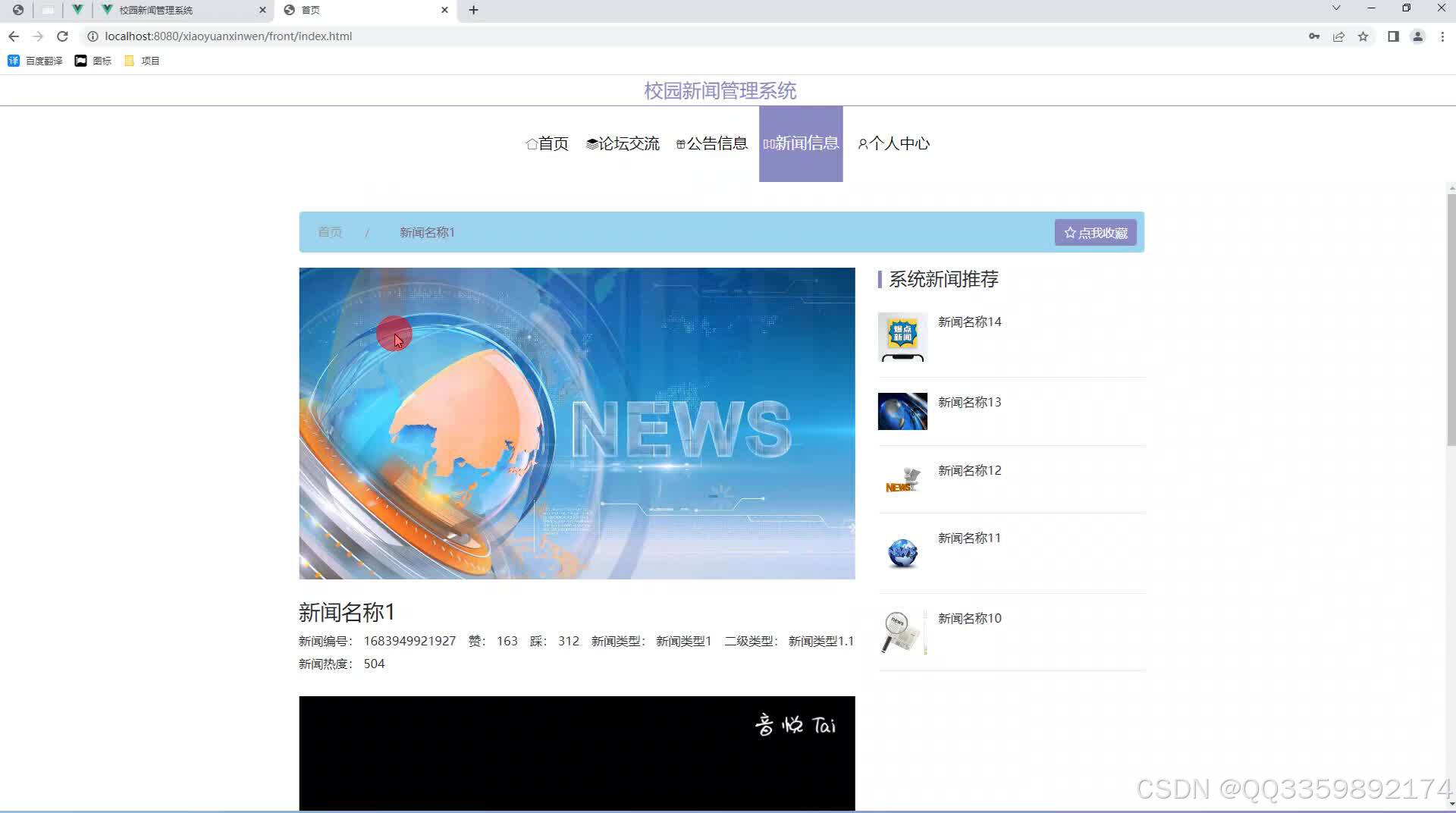
Task: Click the 新闻热度 value 504
Action: click(374, 664)
